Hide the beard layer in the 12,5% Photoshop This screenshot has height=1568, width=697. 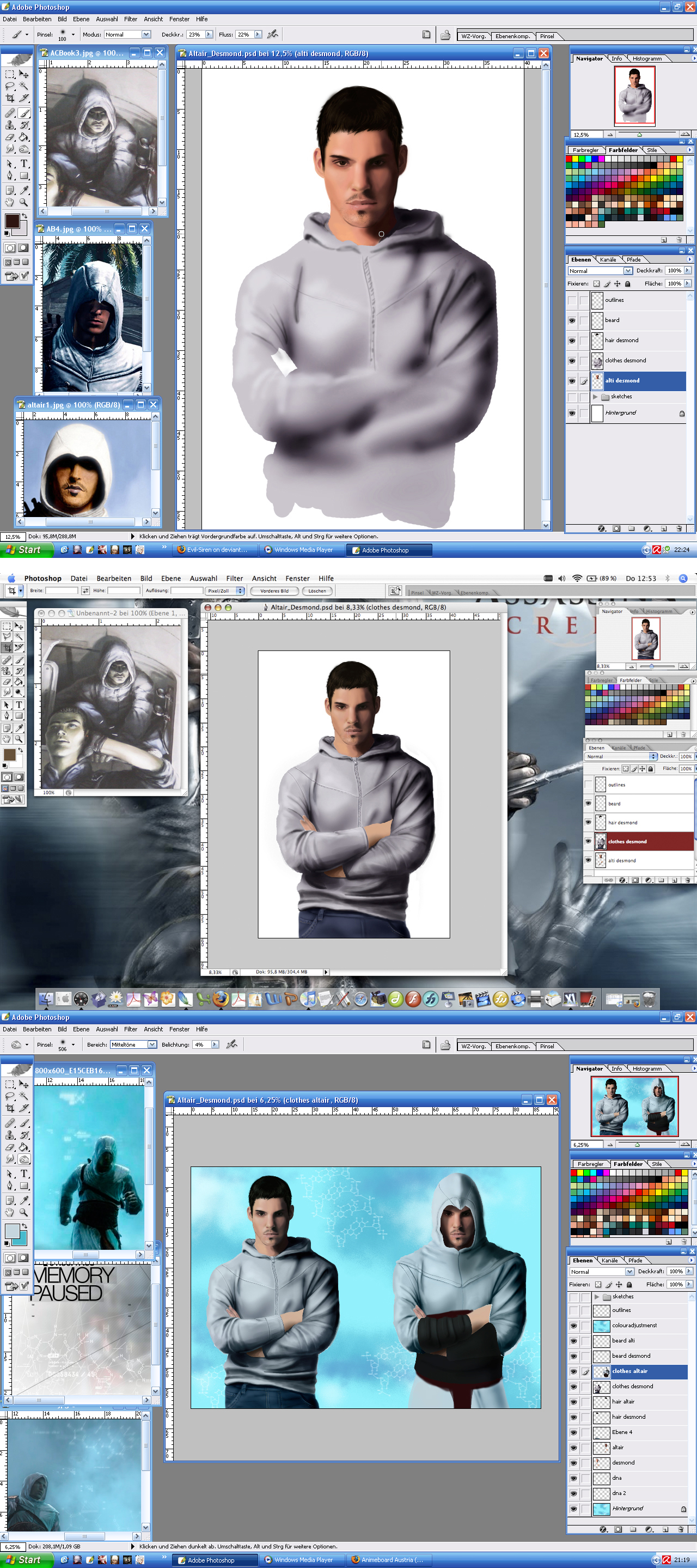(x=572, y=320)
